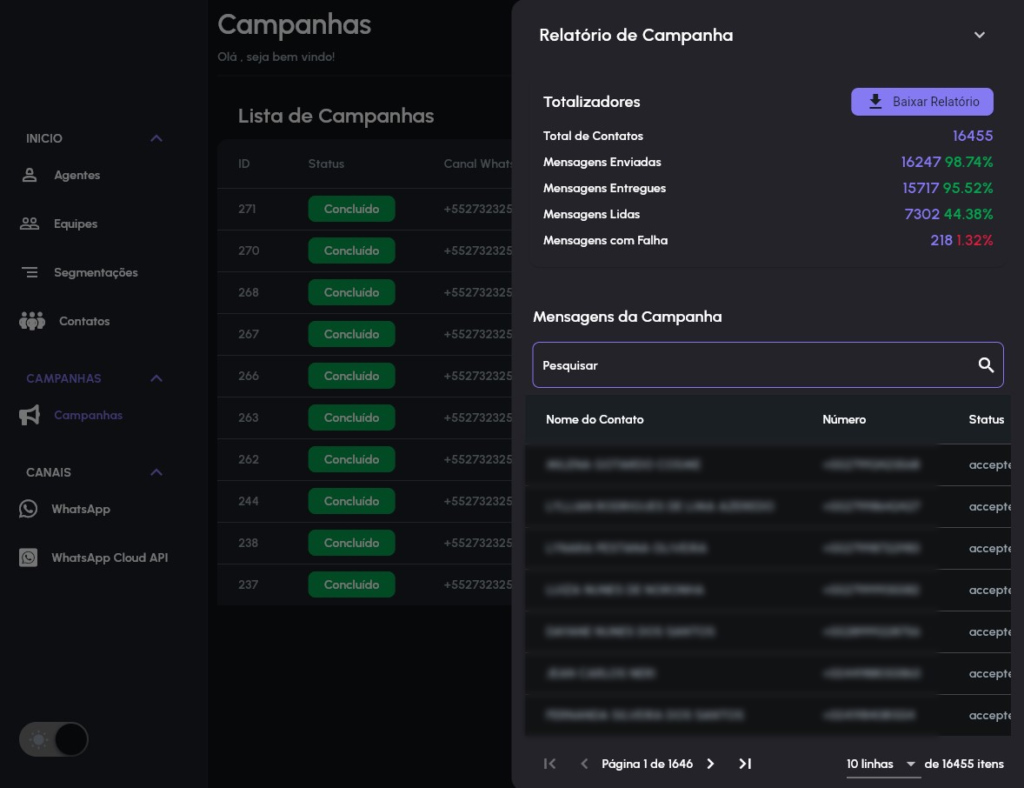
Task: Toggle the dark/light theme switch
Action: 54,740
